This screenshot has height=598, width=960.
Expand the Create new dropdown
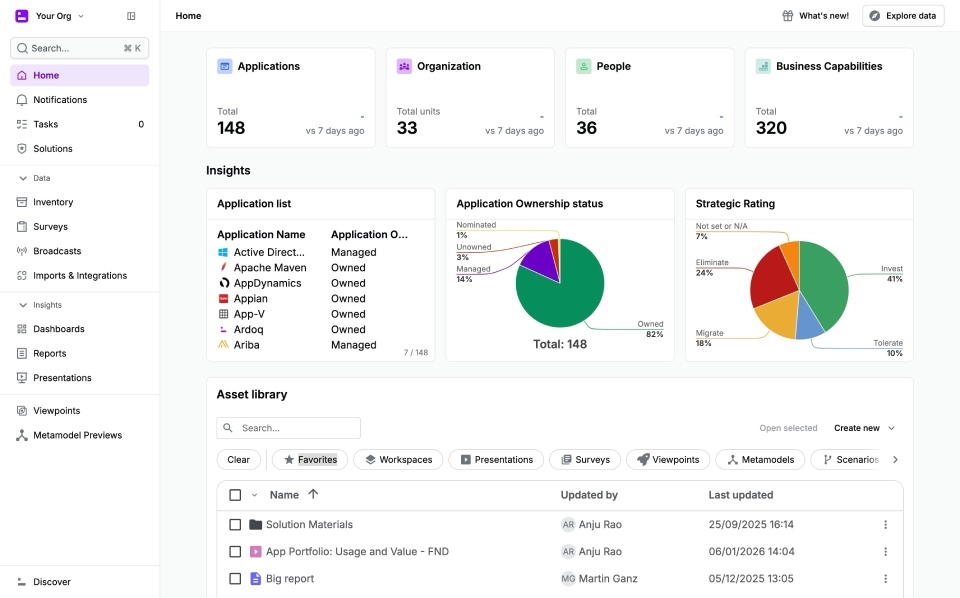point(865,428)
